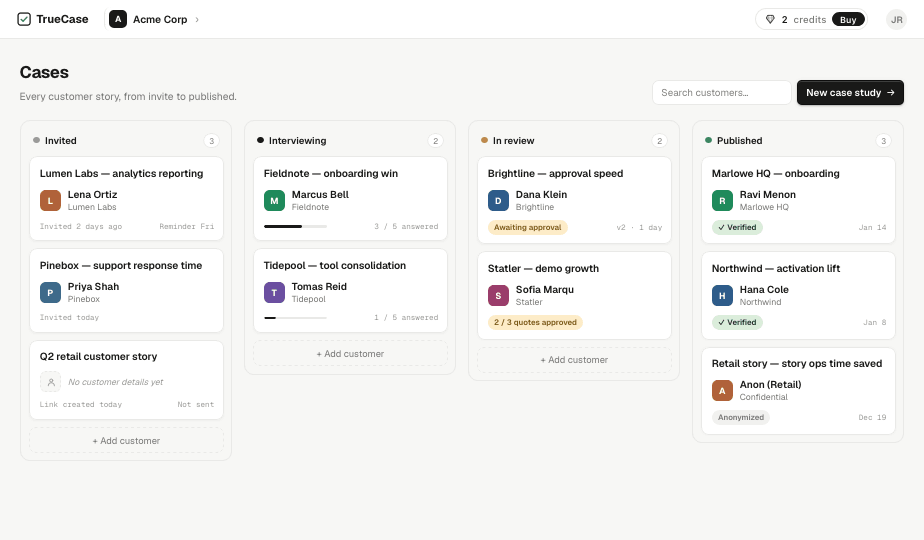
Task: Open Statler — demo growth case
Action: [574, 295]
